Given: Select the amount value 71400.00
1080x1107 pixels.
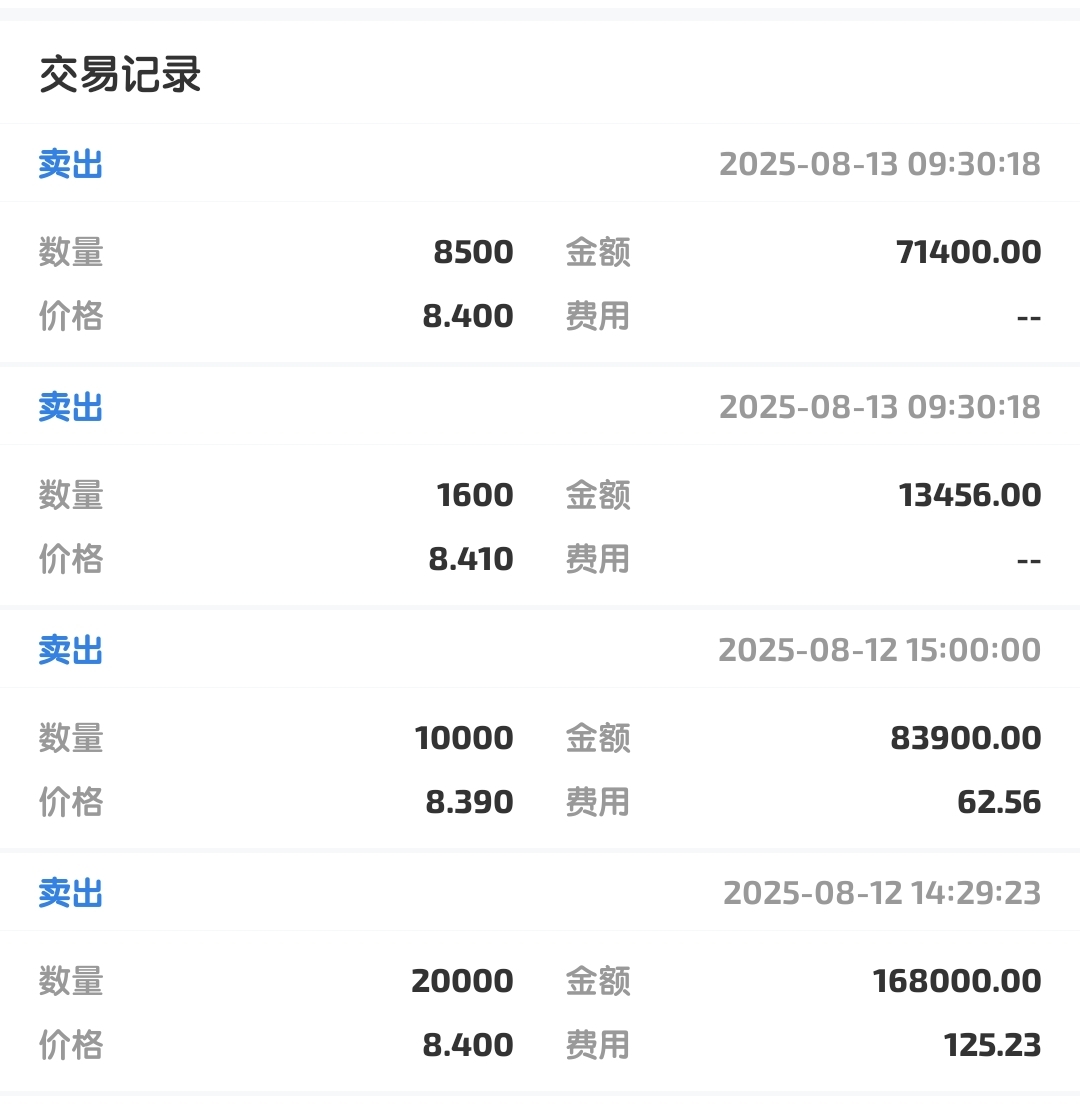Looking at the screenshot, I should pyautogui.click(x=968, y=252).
